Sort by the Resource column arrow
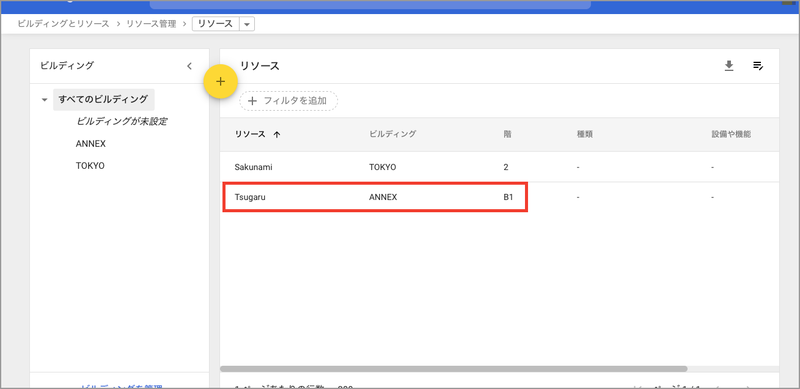The height and width of the screenshot is (389, 800). pos(277,135)
